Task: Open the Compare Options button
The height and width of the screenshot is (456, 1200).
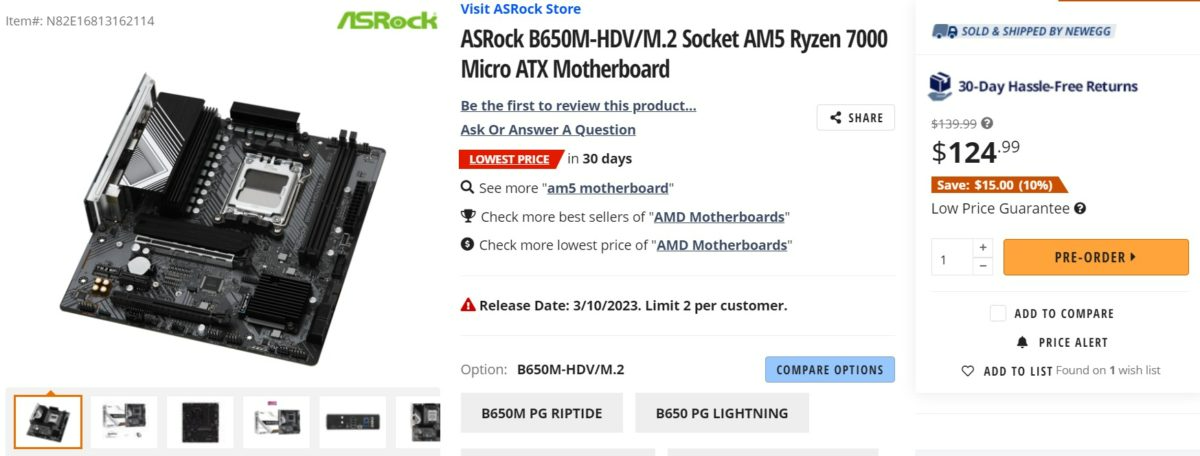Action: (x=830, y=370)
